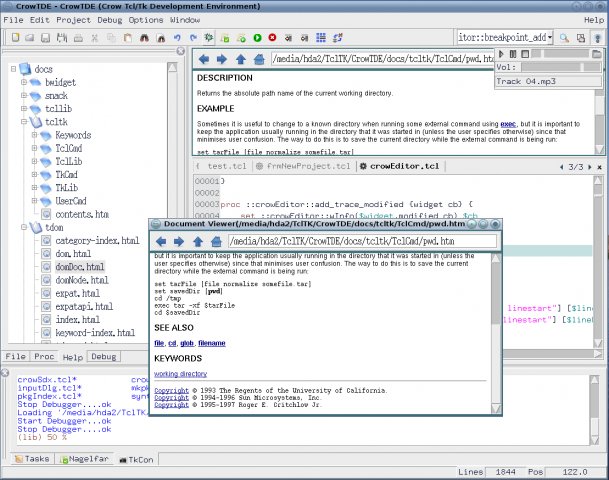
Task: Click the Home icon in Document Viewer window
Action: (x=216, y=242)
